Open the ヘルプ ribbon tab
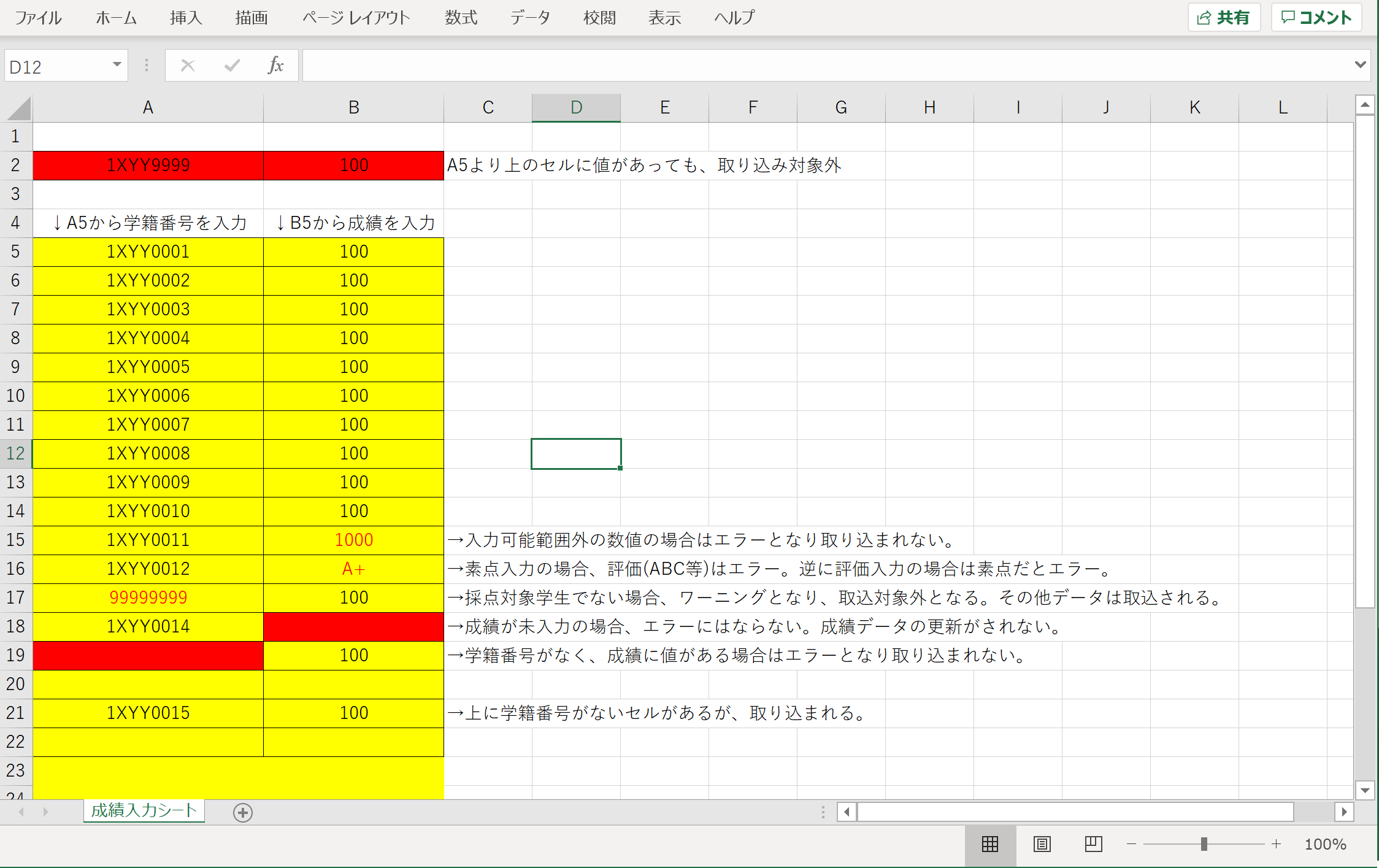The height and width of the screenshot is (868, 1379). tap(734, 18)
